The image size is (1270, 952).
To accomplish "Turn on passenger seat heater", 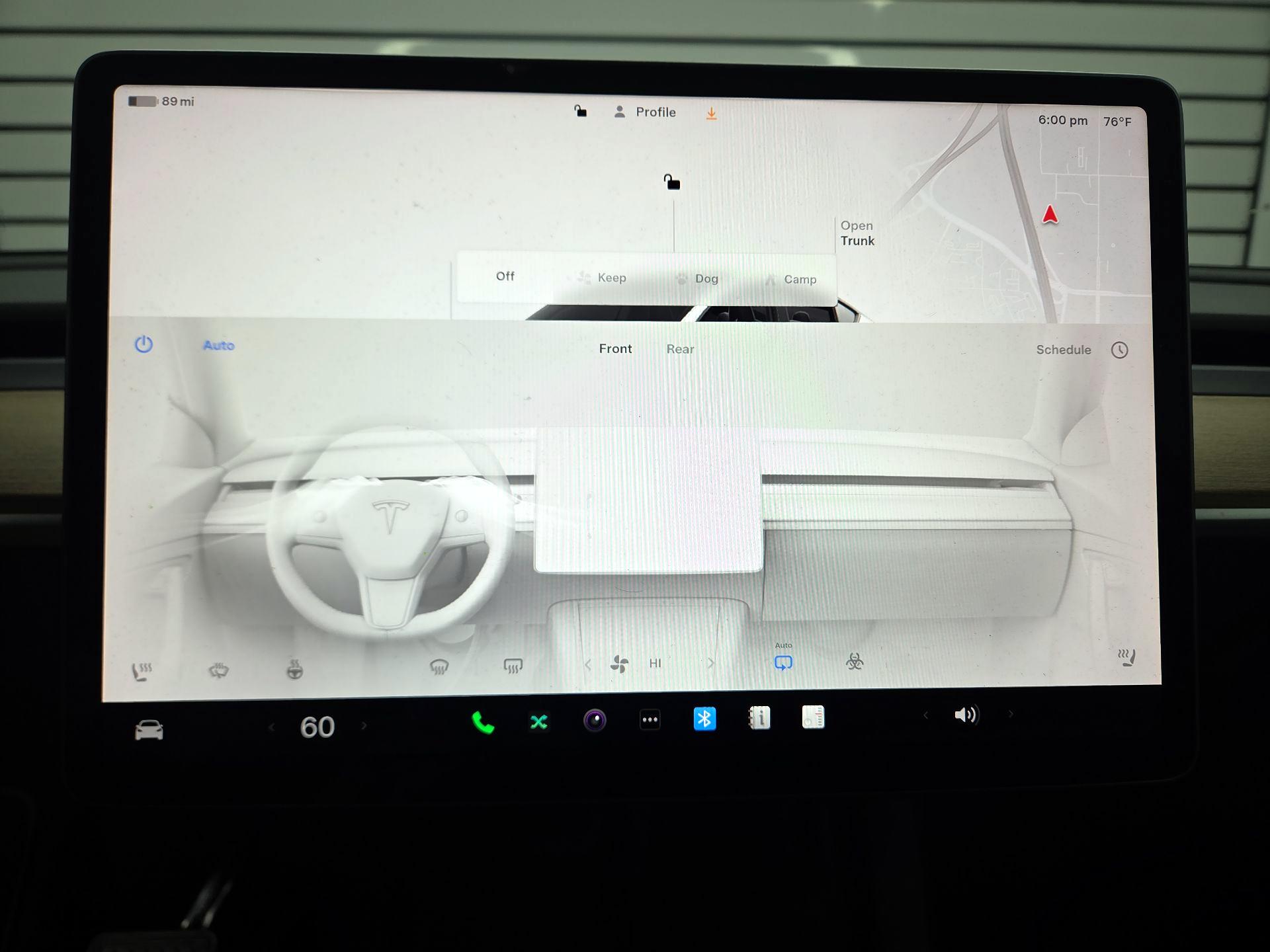I will coord(1127,658).
